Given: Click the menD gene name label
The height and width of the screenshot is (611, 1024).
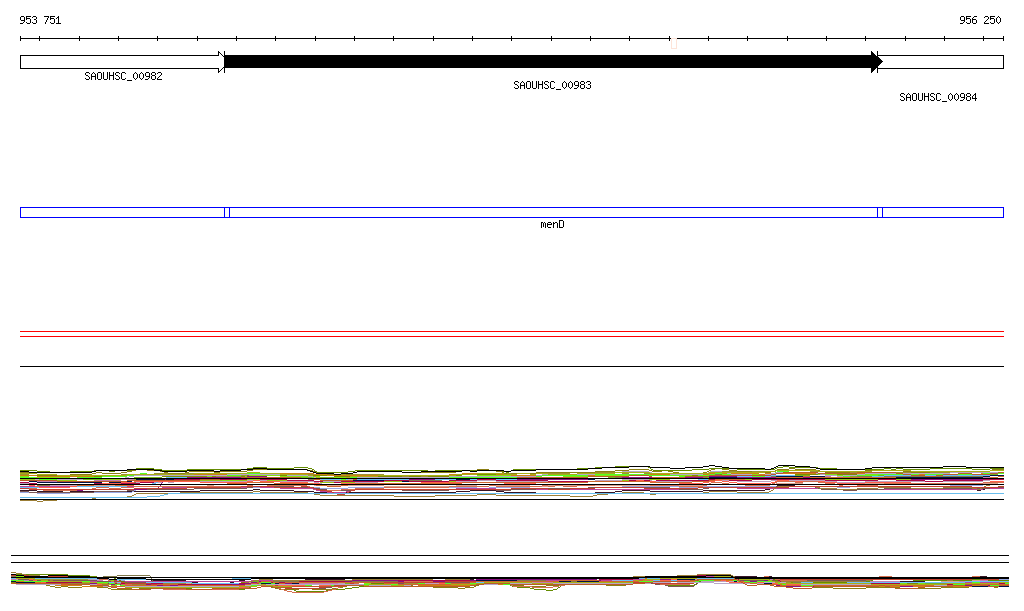Looking at the screenshot, I should coord(552,225).
